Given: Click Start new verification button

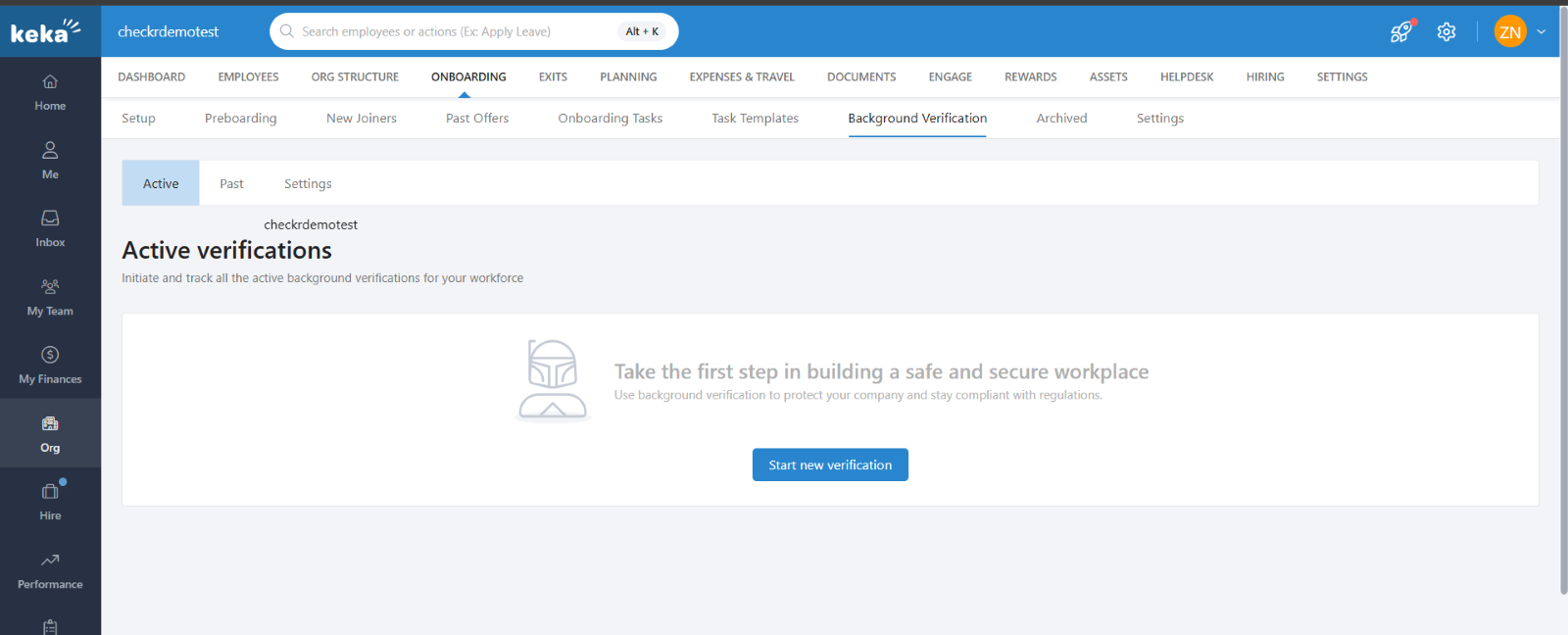Looking at the screenshot, I should pos(830,464).
